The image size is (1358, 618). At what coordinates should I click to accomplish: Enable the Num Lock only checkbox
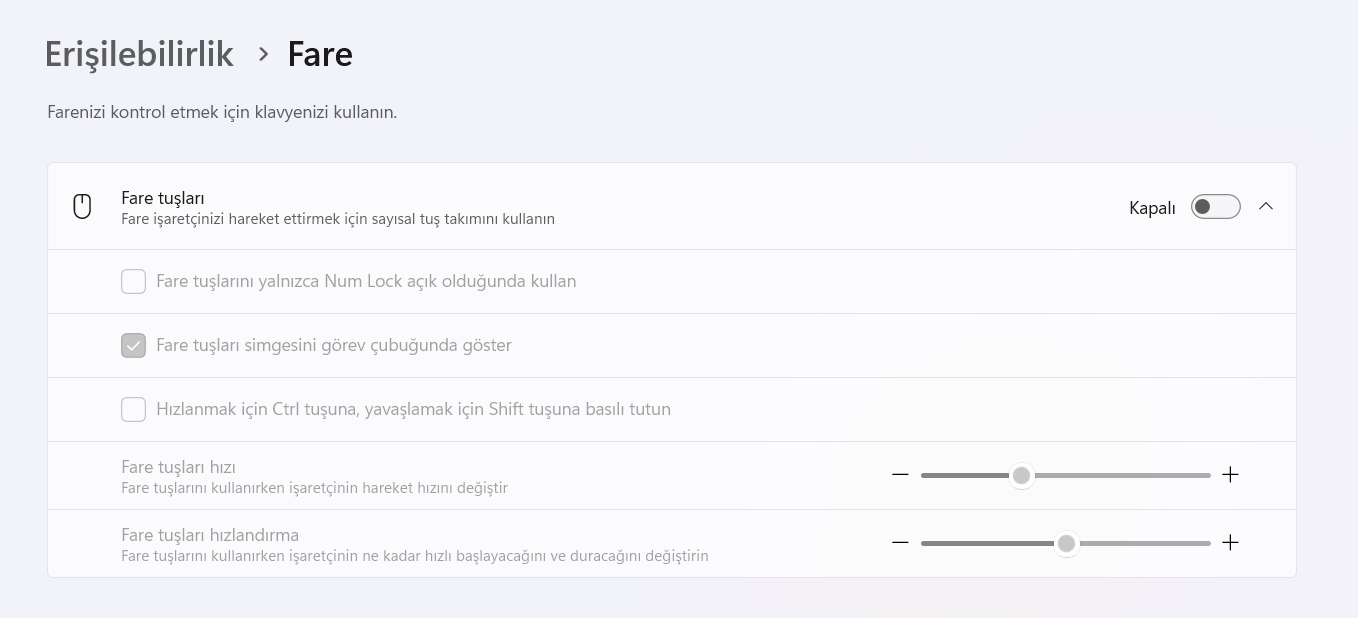click(133, 281)
